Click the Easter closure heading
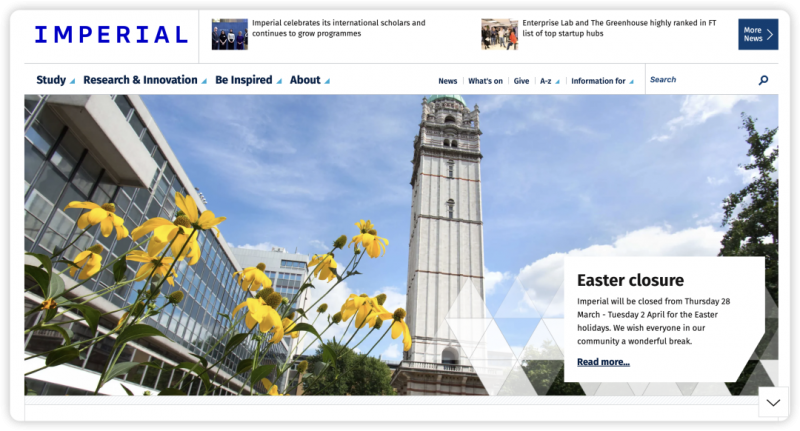Screen dimensions: 800x431 (x=630, y=280)
